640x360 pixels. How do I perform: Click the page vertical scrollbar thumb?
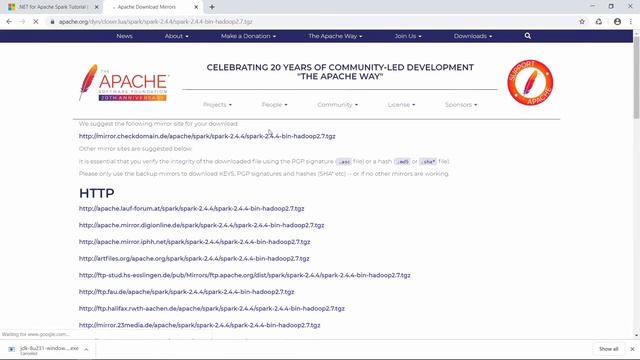click(636, 78)
